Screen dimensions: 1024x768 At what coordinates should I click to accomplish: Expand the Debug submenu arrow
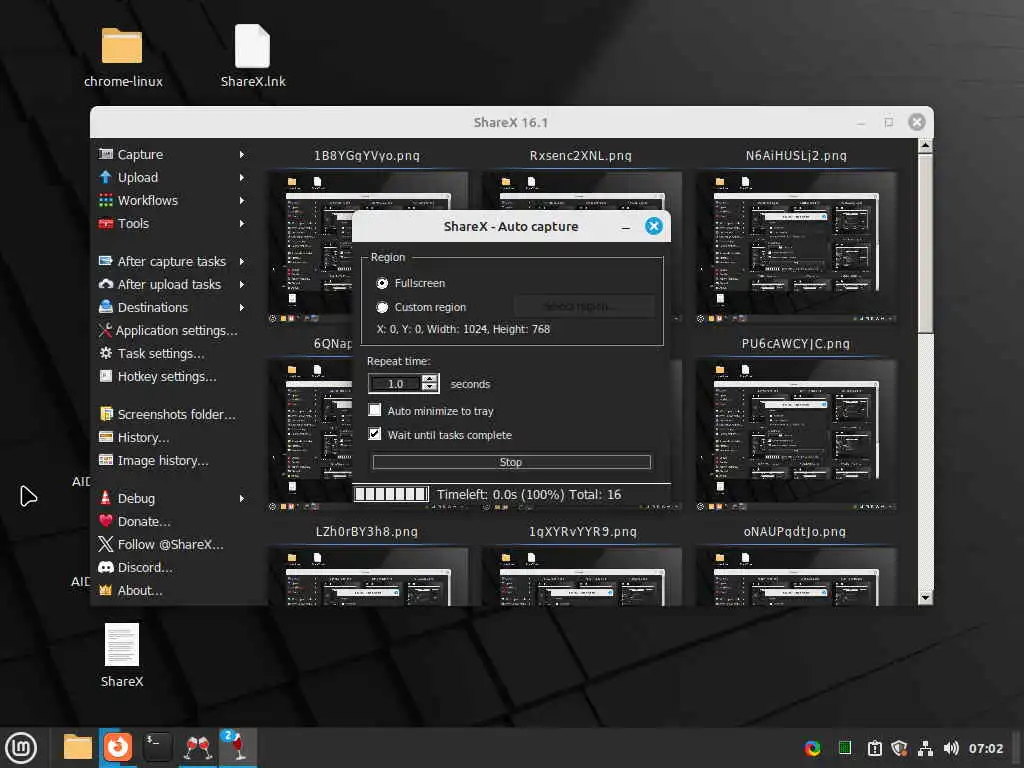[x=242, y=498]
